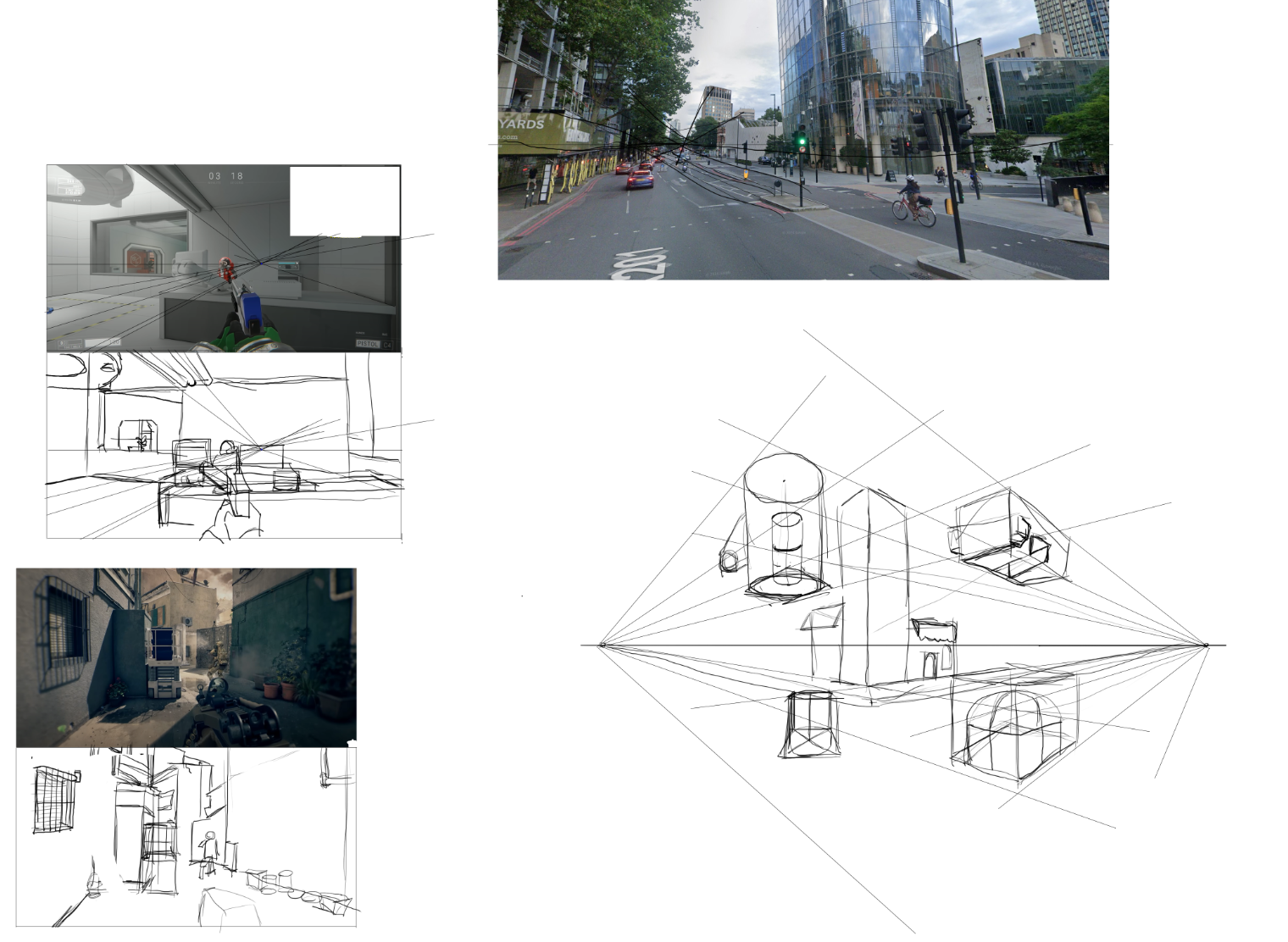Click the 03 18 timer in game screenshot

click(225, 176)
